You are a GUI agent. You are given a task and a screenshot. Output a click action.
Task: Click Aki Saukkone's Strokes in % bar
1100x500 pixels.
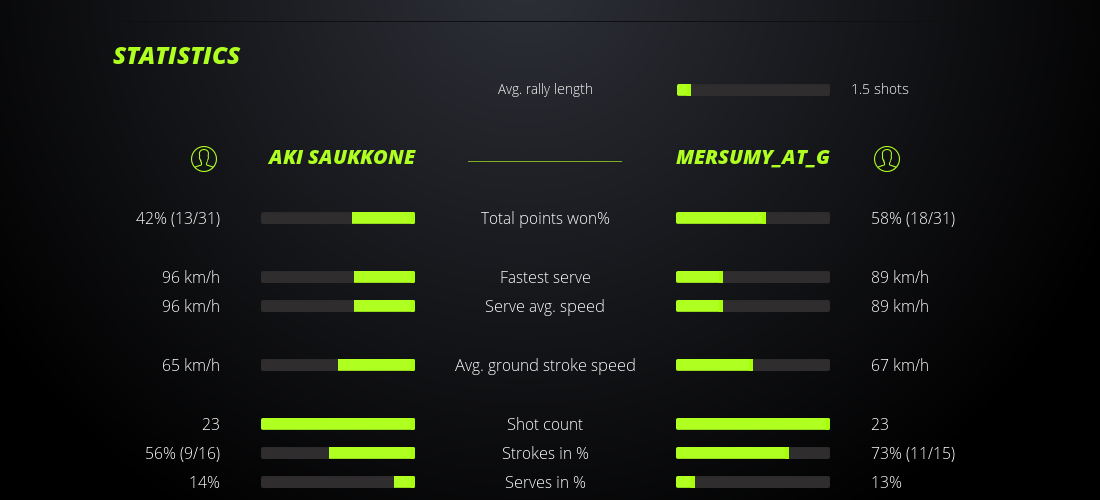point(338,453)
